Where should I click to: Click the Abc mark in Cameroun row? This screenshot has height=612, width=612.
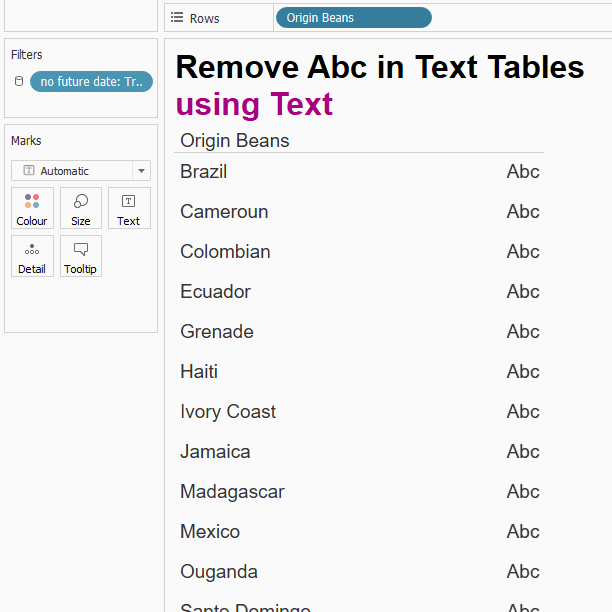coord(523,212)
